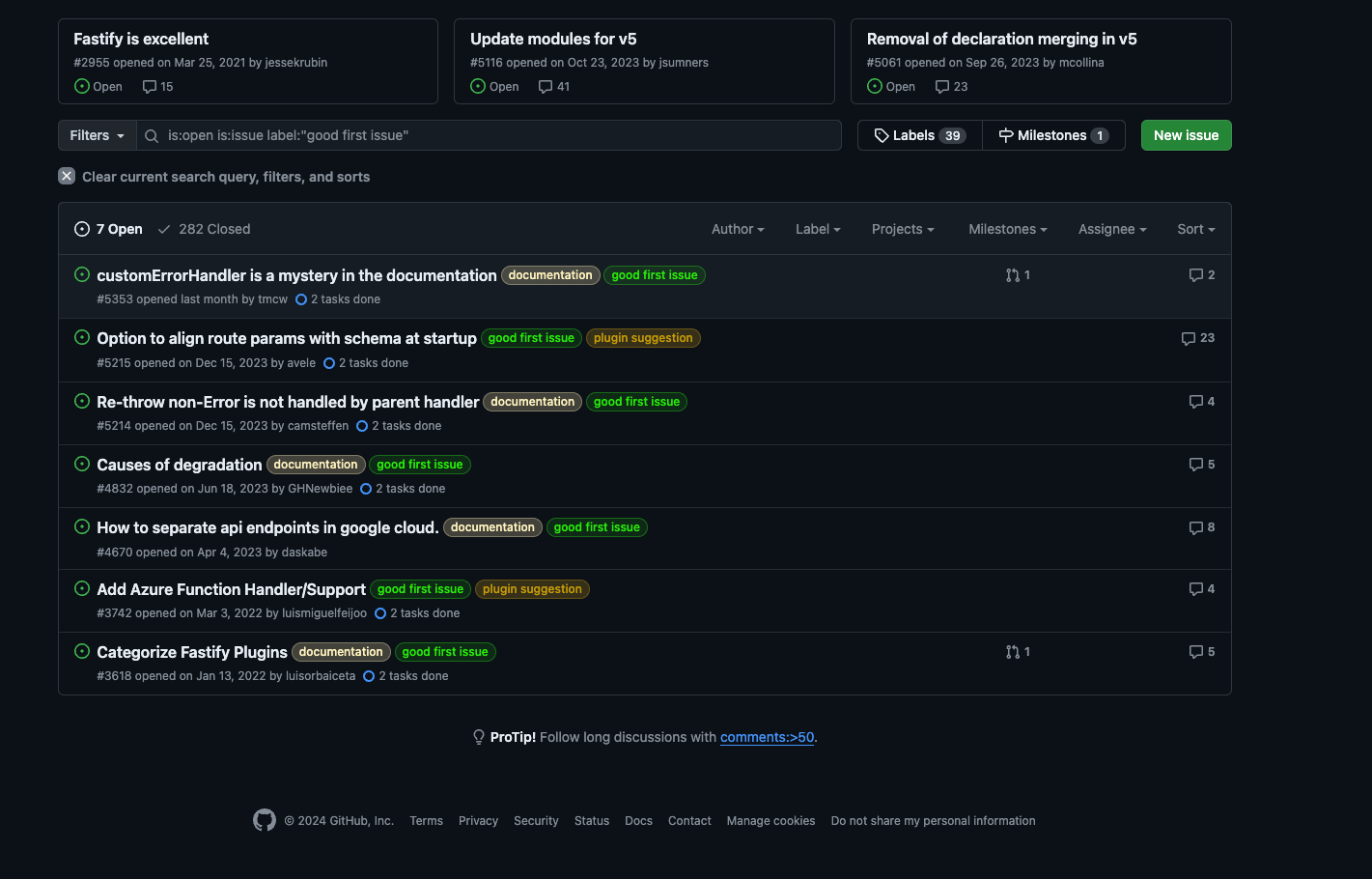The image size is (1372, 879).
Task: Open the Filters dropdown
Action: (98, 135)
